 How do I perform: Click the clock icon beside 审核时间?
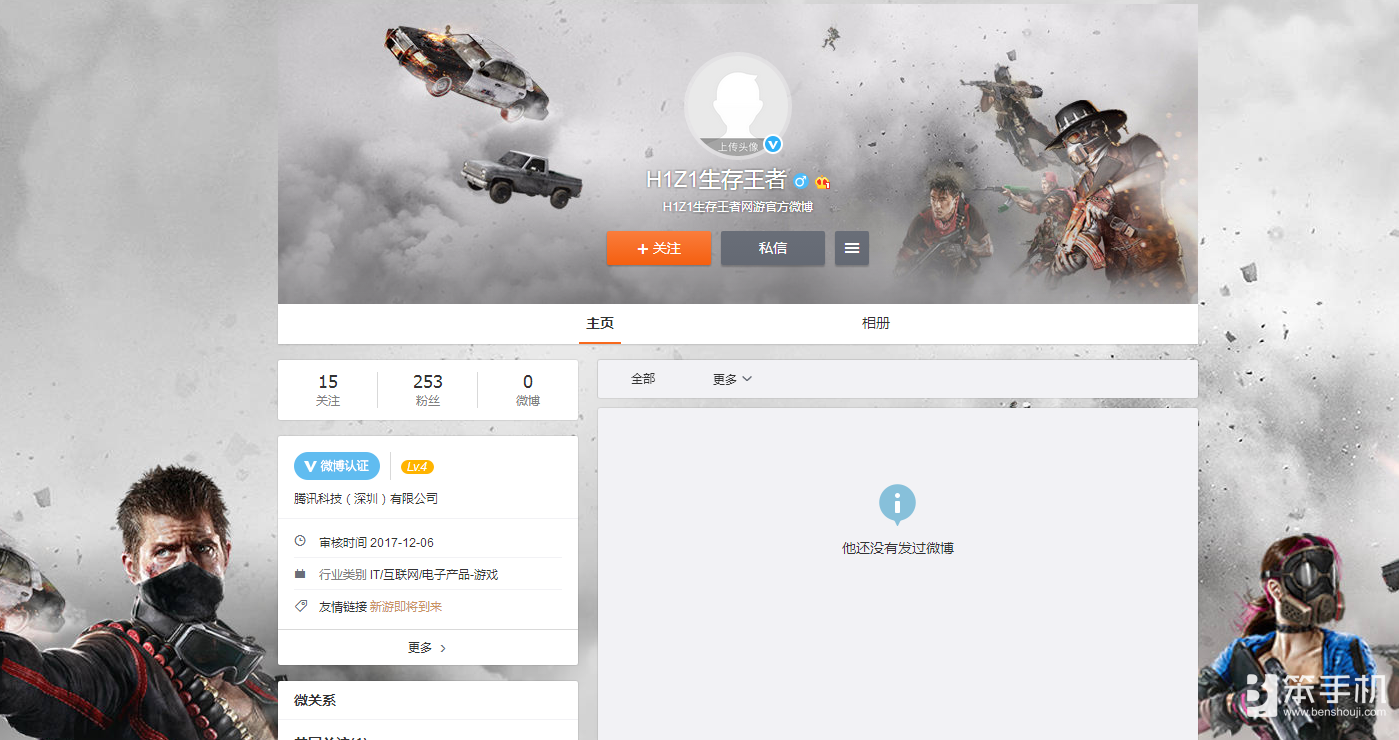pos(300,541)
